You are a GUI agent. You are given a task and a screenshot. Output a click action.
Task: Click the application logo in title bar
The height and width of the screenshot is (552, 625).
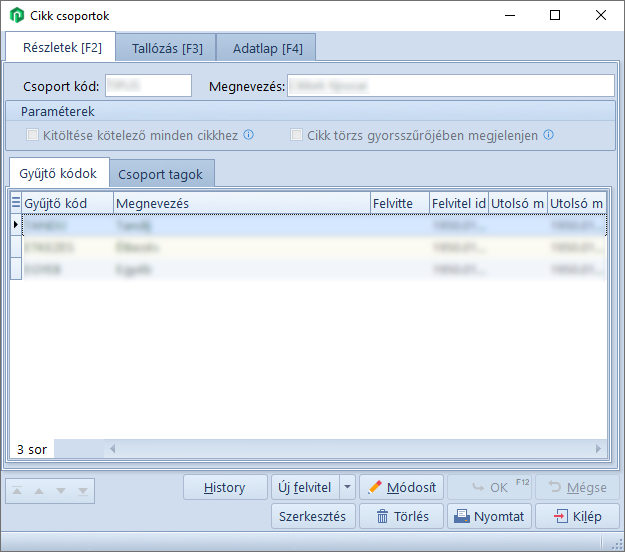[17, 16]
